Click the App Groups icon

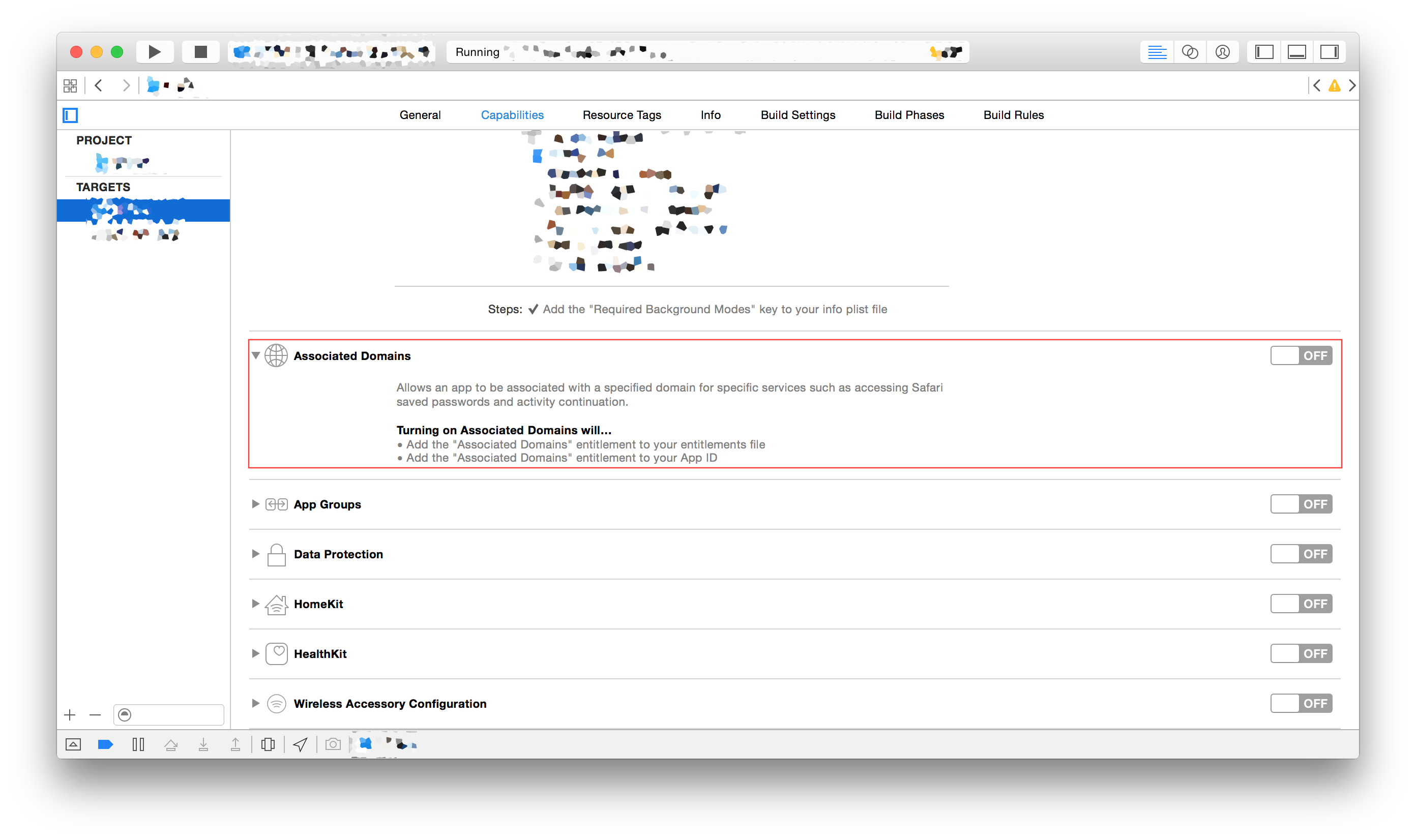point(276,504)
